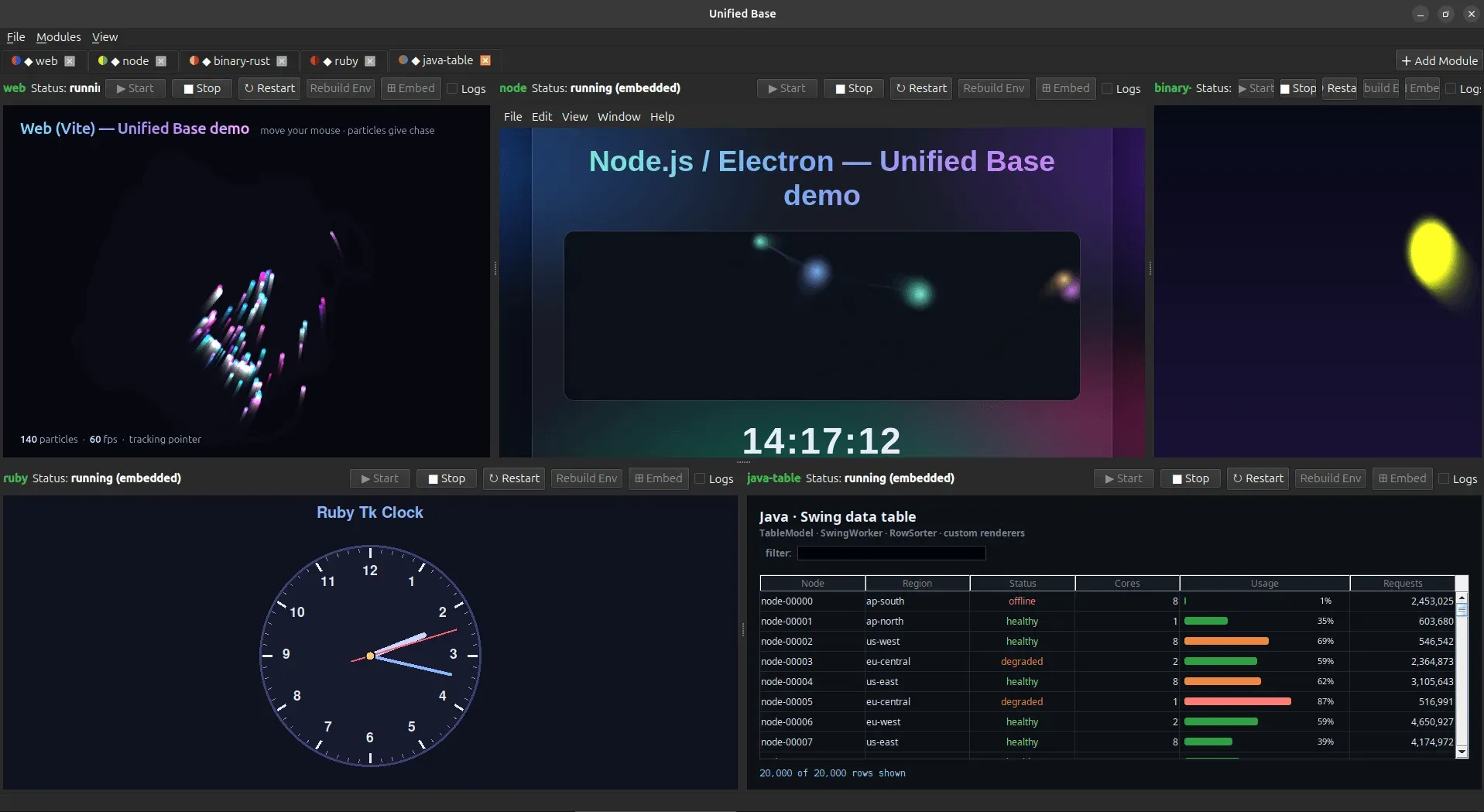Open the File menu of Unified Base
The width and height of the screenshot is (1484, 812).
15,37
